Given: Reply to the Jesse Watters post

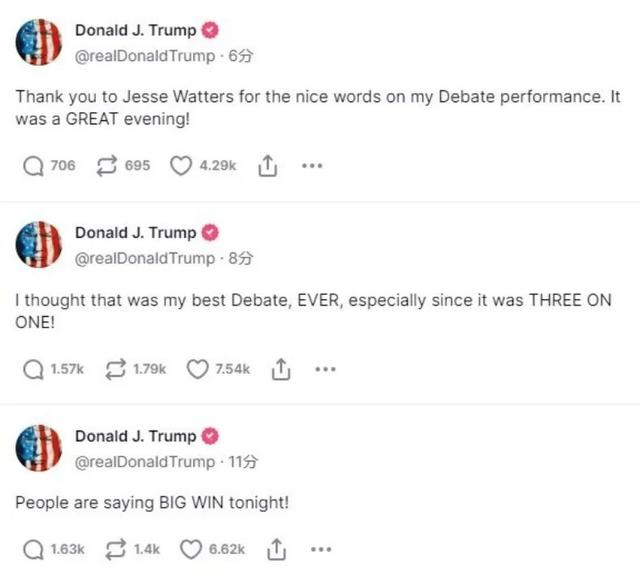Looking at the screenshot, I should point(34,166).
